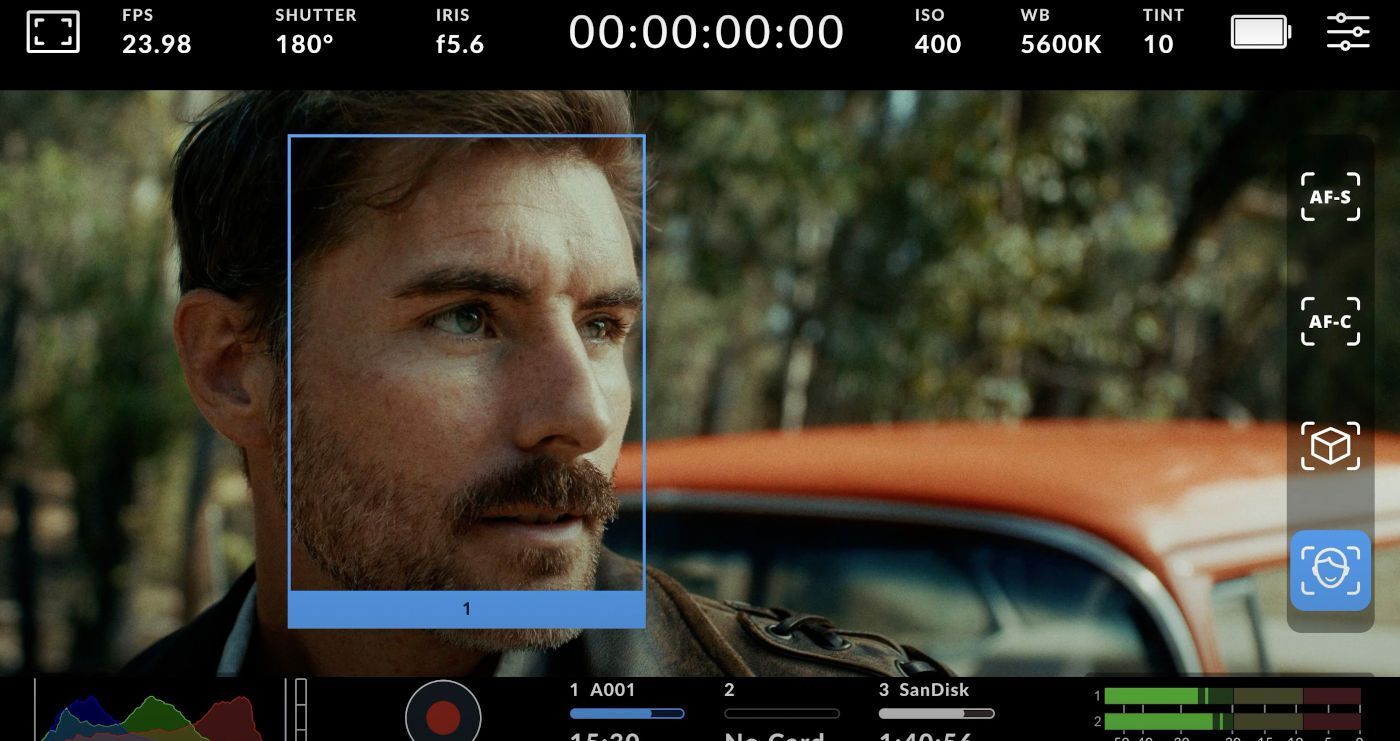Open the Iris f5.6 aperture setting
Screen dimensions: 1400x741
pyautogui.click(x=459, y=32)
